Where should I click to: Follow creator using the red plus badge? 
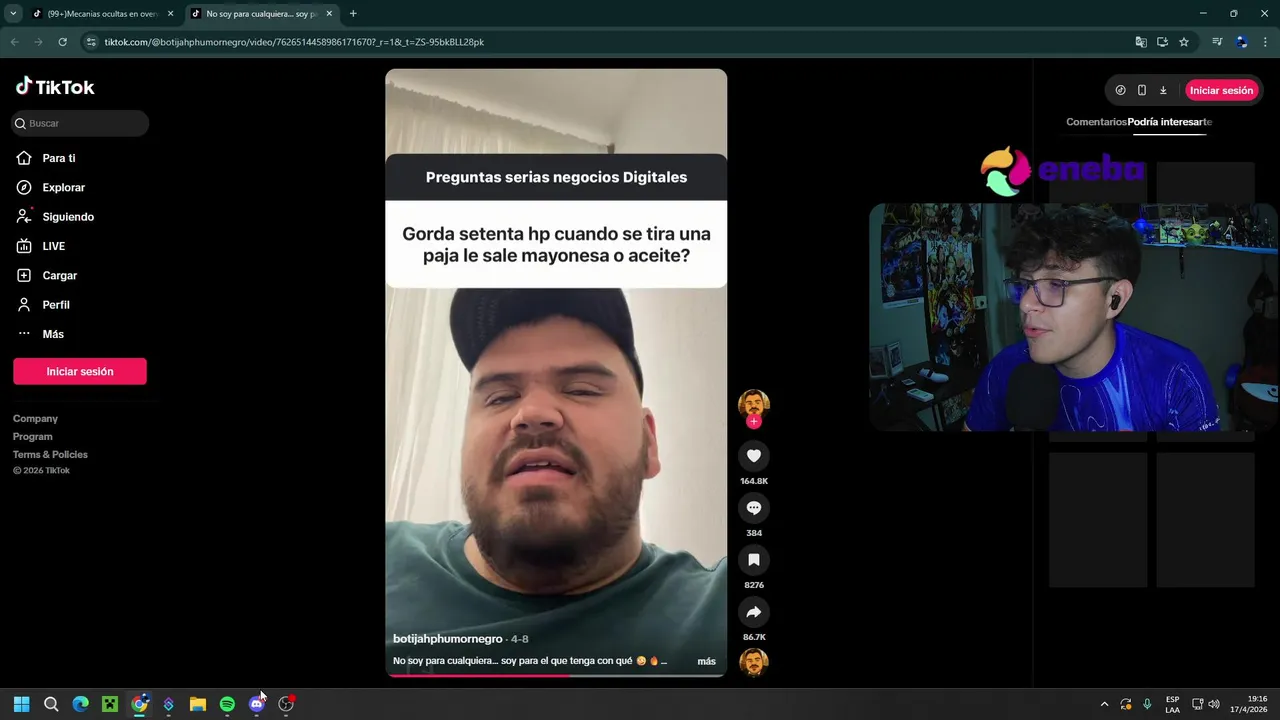(x=754, y=421)
